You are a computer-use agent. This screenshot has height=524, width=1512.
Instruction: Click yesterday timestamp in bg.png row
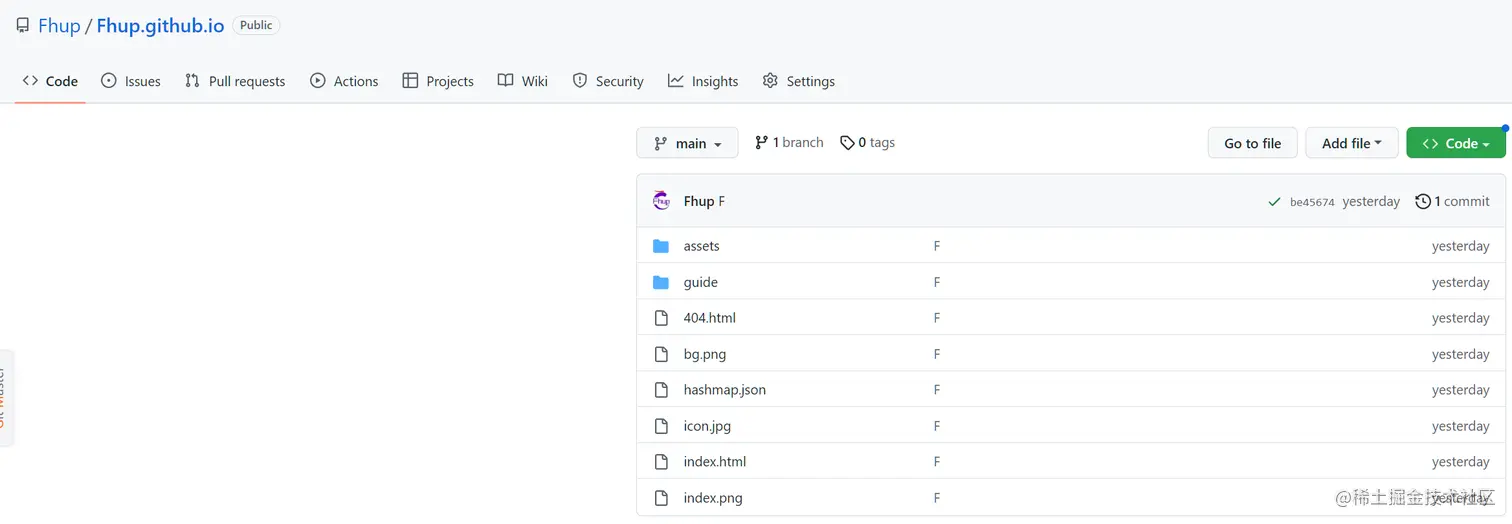1460,354
